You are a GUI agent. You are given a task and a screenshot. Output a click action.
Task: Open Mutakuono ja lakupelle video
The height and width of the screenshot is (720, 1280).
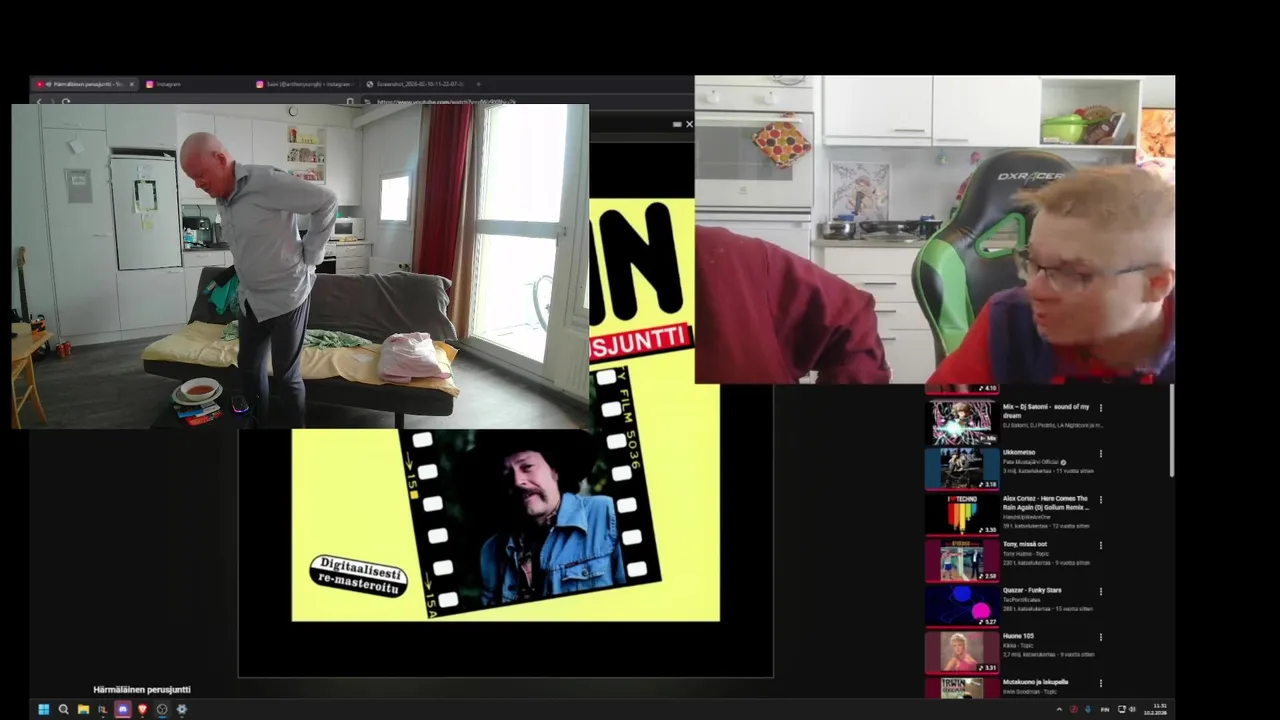[x=1036, y=682]
